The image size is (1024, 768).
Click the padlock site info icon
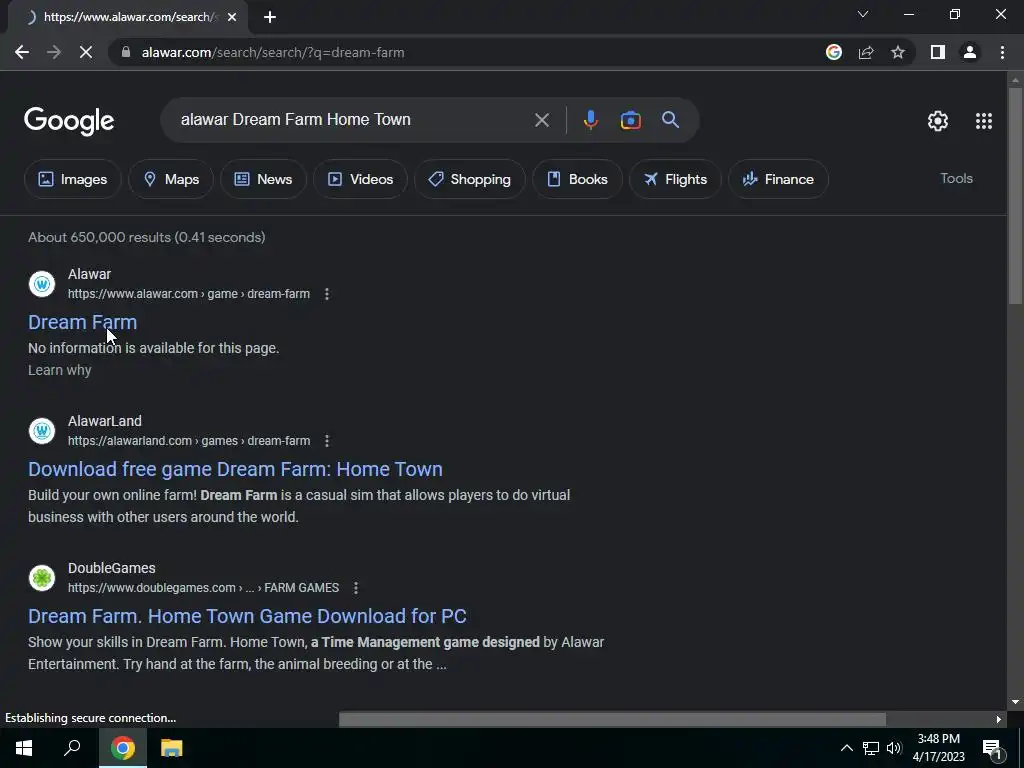coord(126,52)
